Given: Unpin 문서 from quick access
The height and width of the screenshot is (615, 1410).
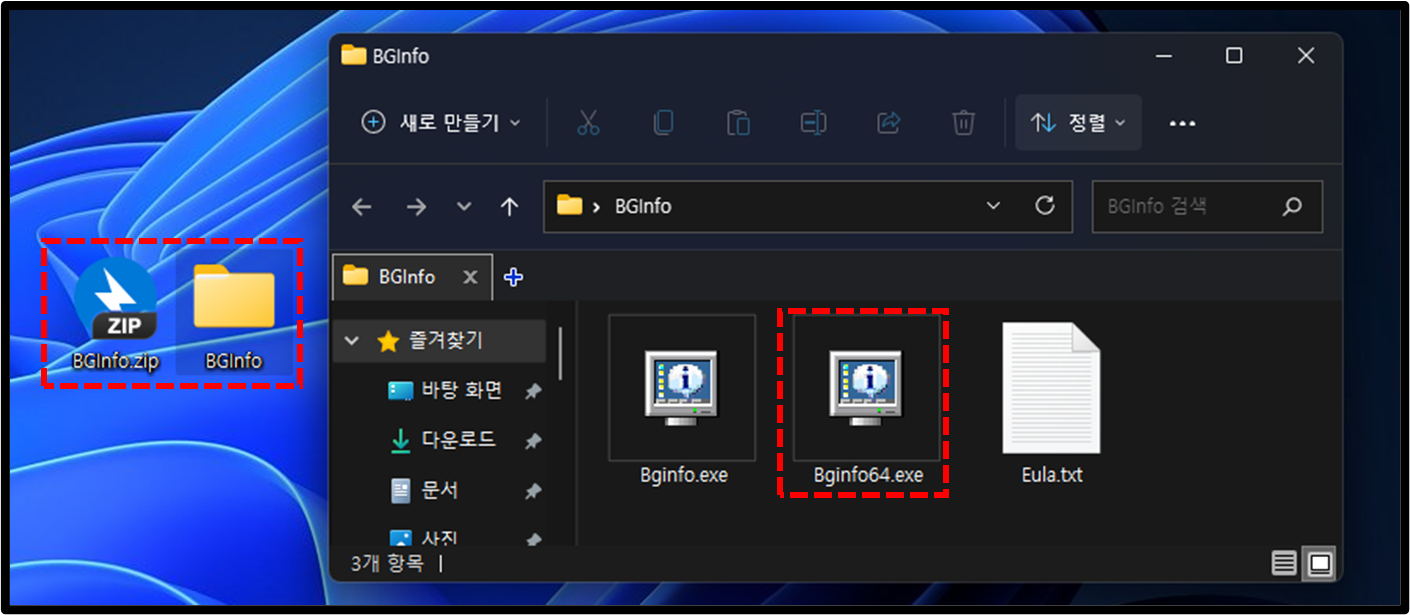Looking at the screenshot, I should click(533, 491).
